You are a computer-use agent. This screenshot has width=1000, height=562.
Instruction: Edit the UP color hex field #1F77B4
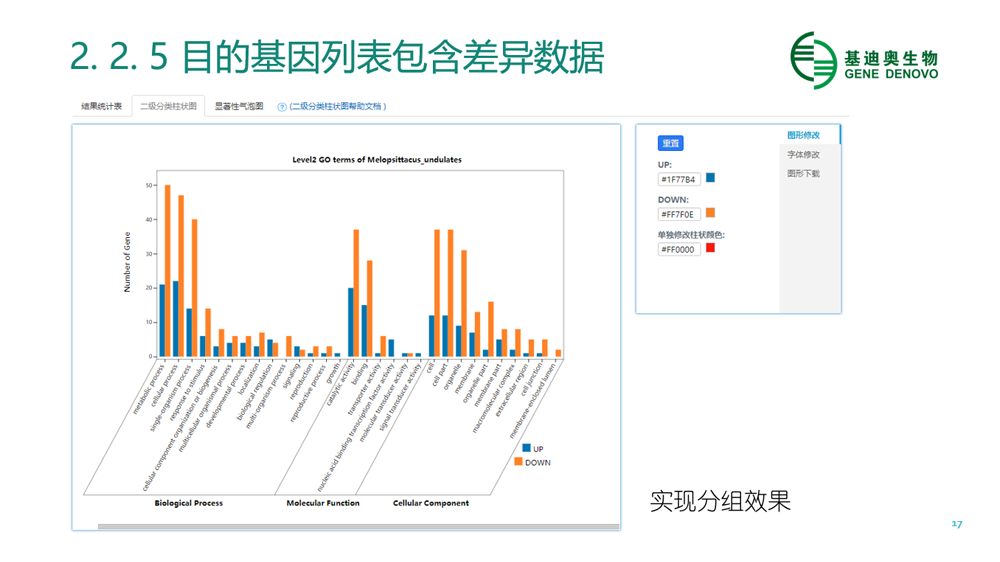679,179
